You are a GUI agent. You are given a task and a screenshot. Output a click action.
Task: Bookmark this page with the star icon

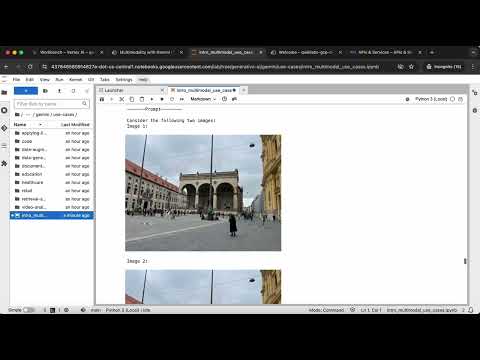point(411,67)
